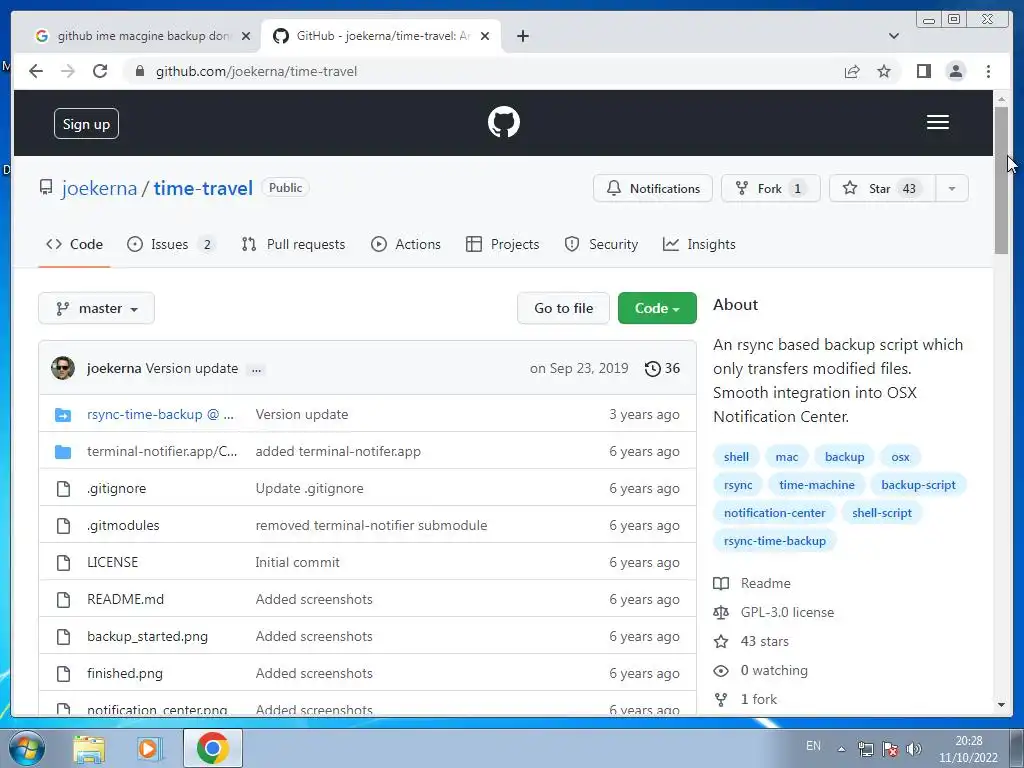The image size is (1024, 768).
Task: Click the submodule folder icon for rsync-time-backup
Action: tap(63, 415)
